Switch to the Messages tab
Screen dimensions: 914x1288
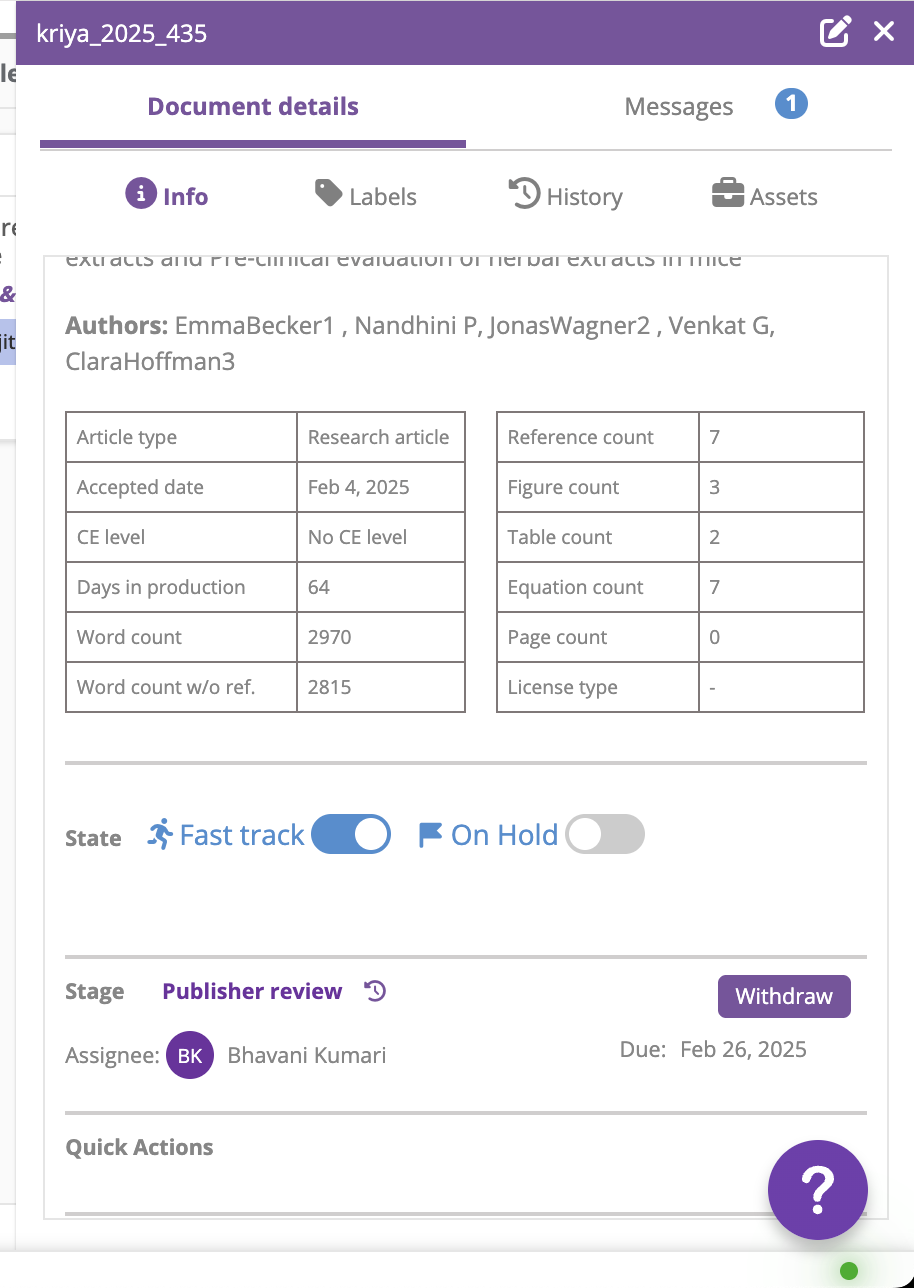pos(679,107)
